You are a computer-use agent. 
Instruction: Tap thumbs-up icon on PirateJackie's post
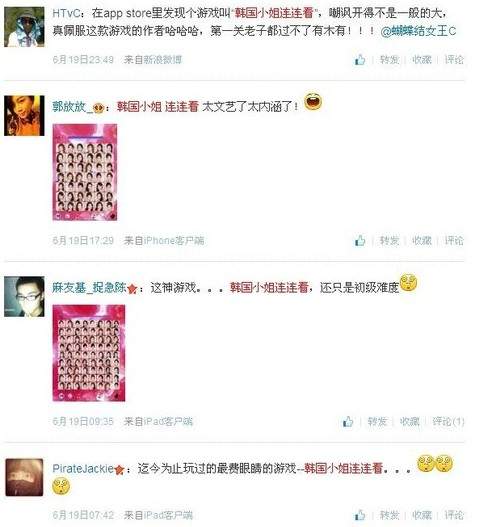(360, 515)
